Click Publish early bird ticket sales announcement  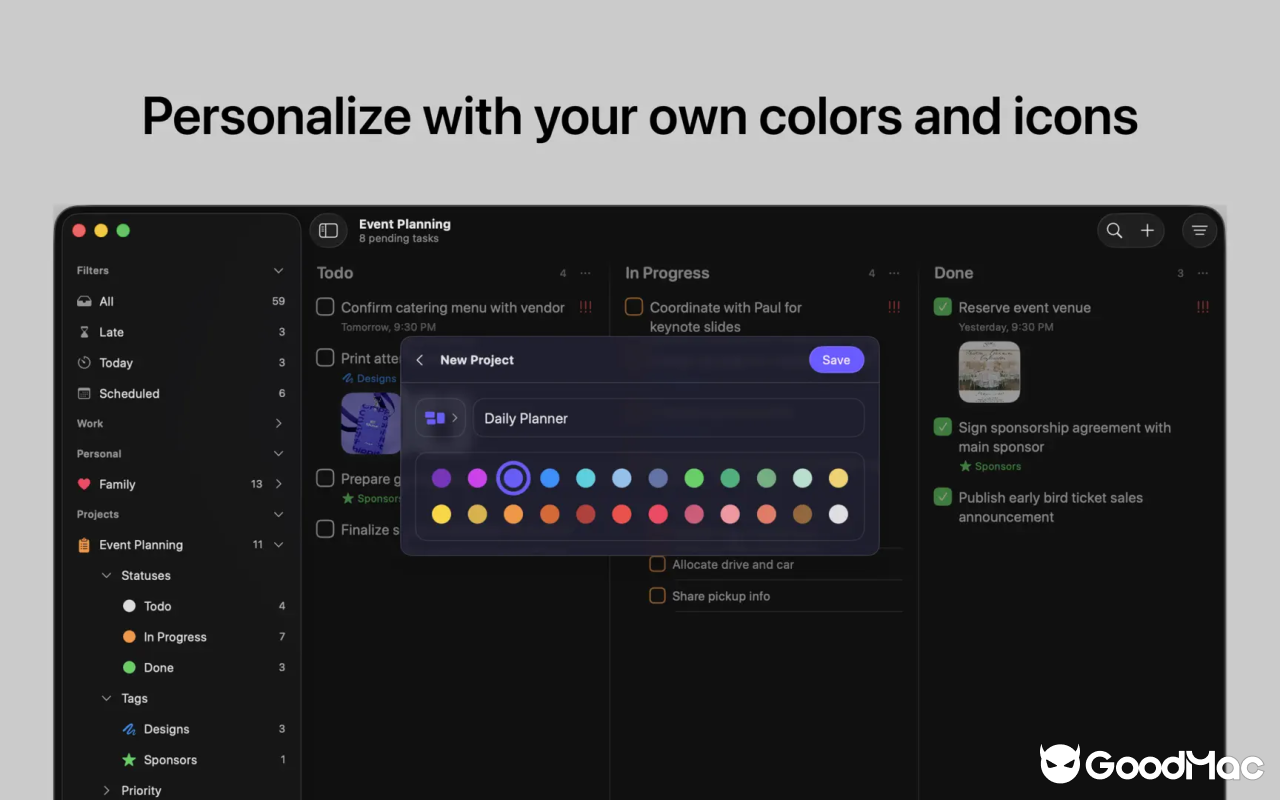(1050, 507)
